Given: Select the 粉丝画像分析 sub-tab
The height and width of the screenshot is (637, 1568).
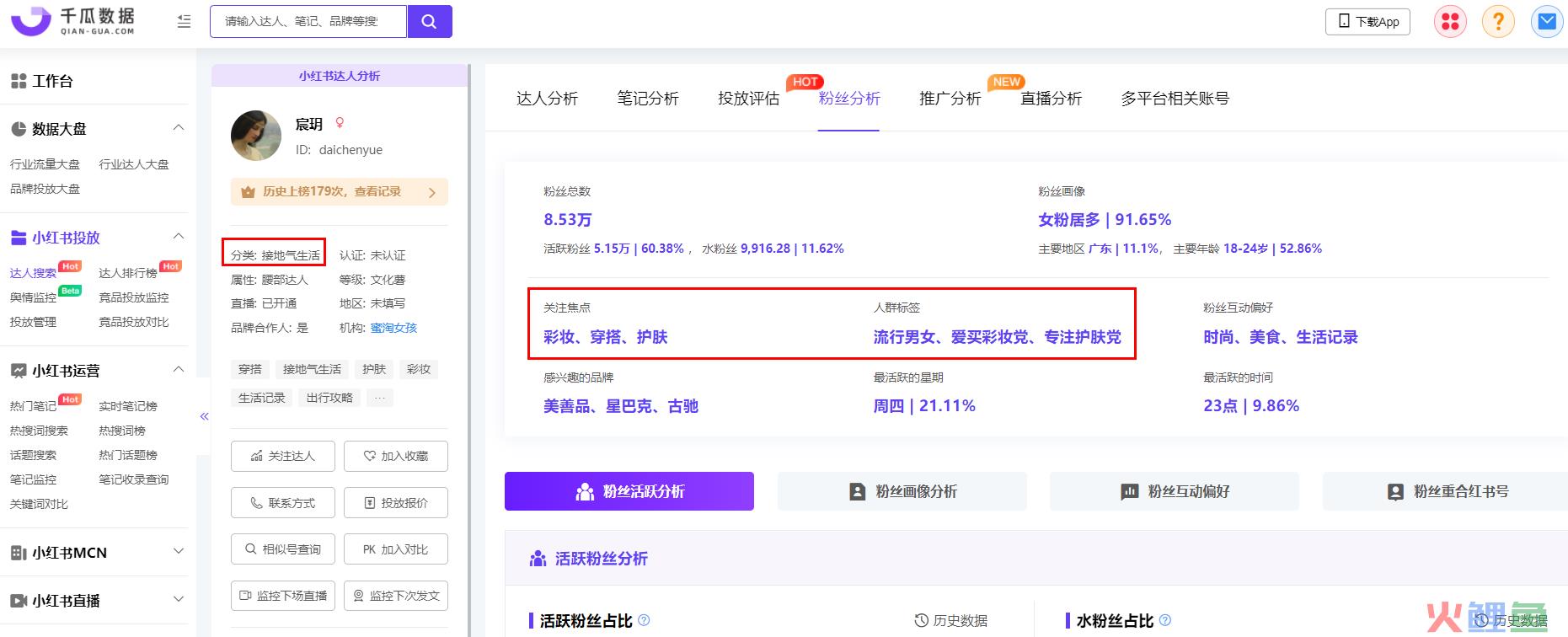Looking at the screenshot, I should pos(902,491).
